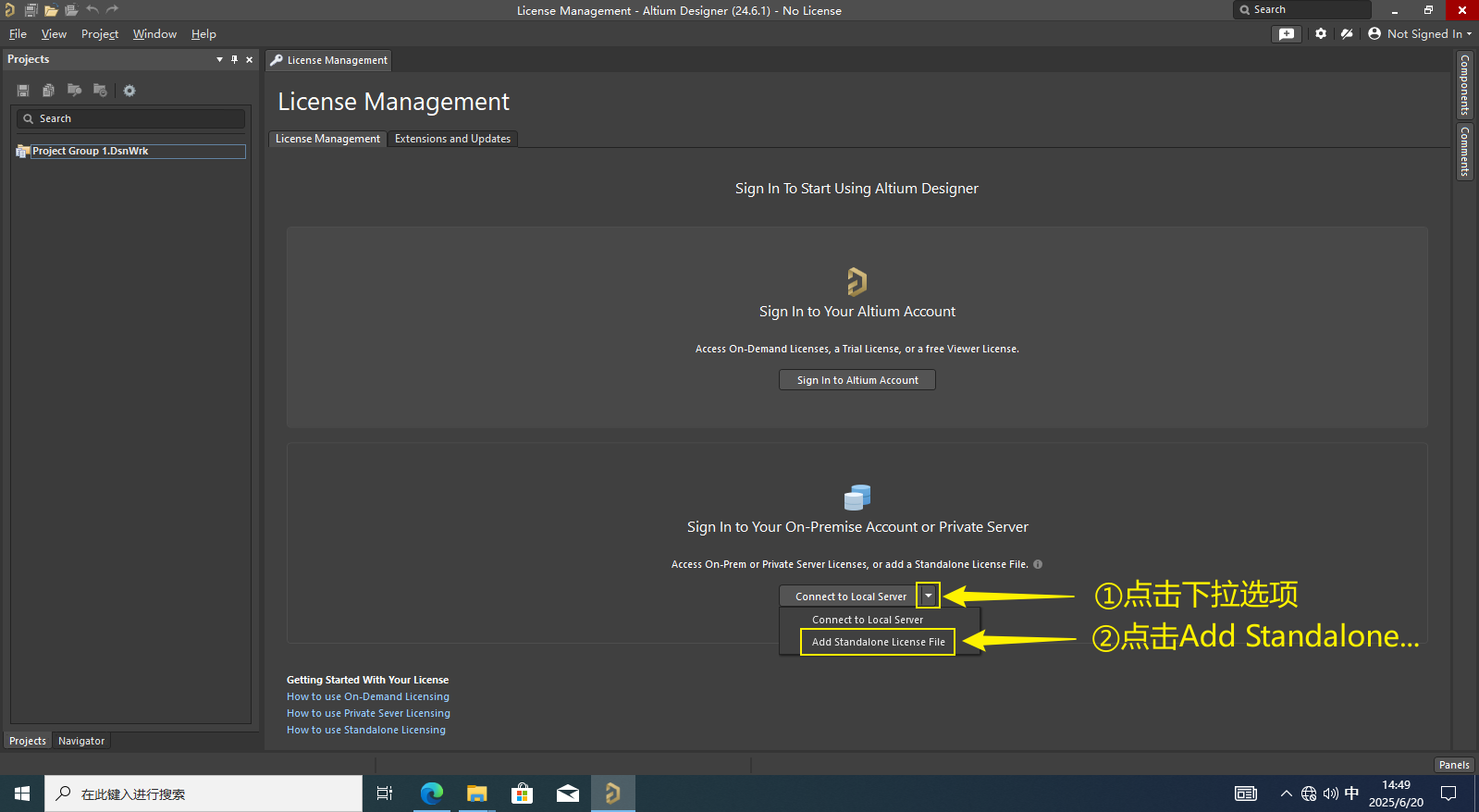
Task: Click the user account avatar icon
Action: [x=1374, y=33]
